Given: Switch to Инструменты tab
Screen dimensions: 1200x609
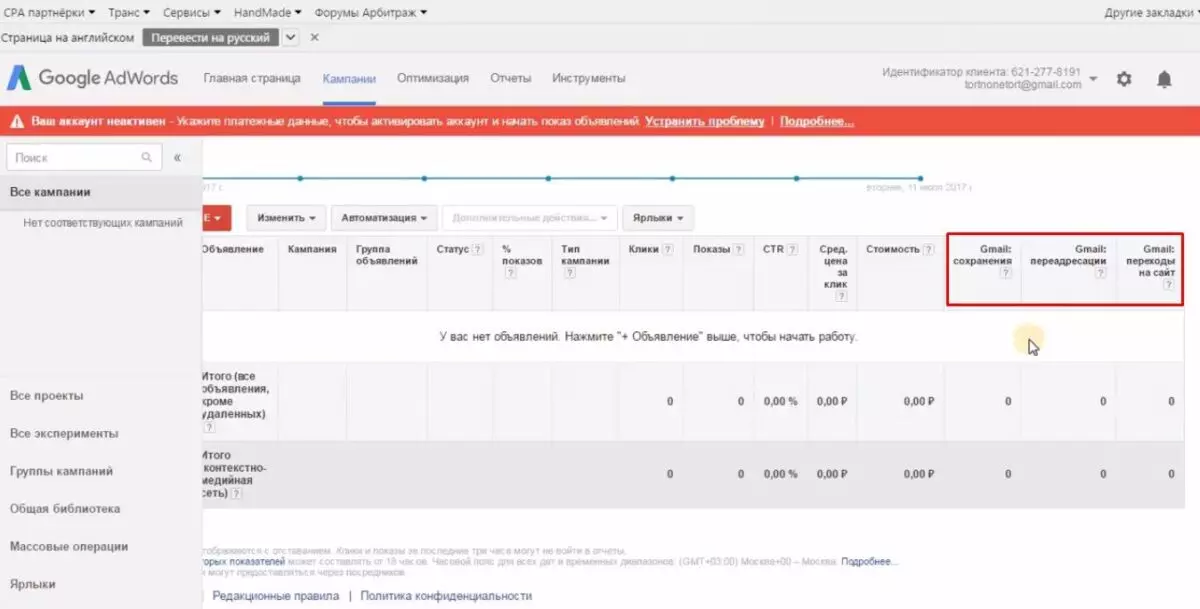Looking at the screenshot, I should (x=589, y=78).
